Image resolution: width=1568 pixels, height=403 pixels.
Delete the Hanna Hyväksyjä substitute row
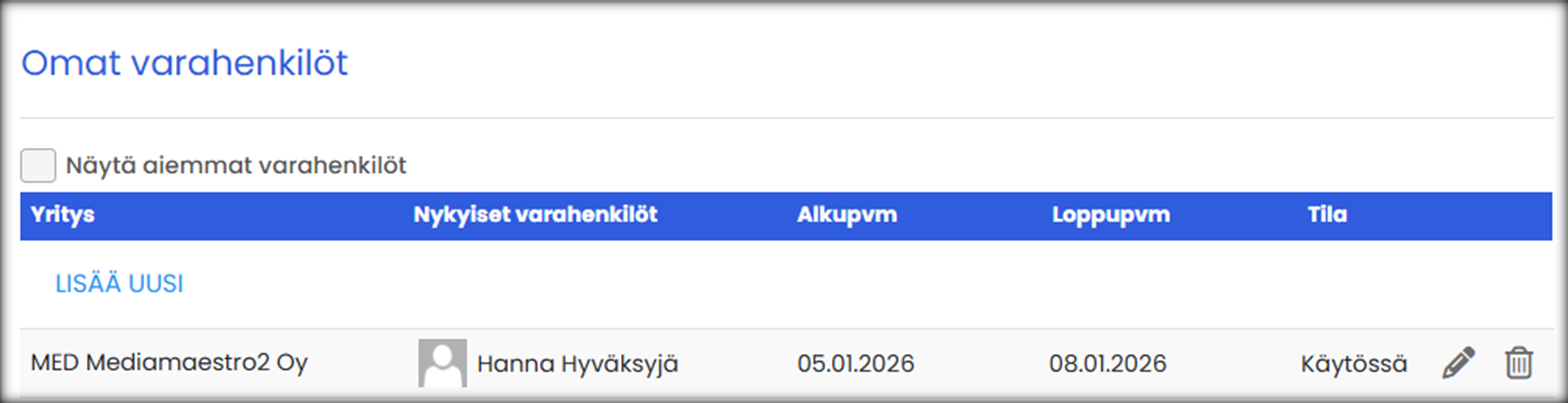[x=1518, y=362]
